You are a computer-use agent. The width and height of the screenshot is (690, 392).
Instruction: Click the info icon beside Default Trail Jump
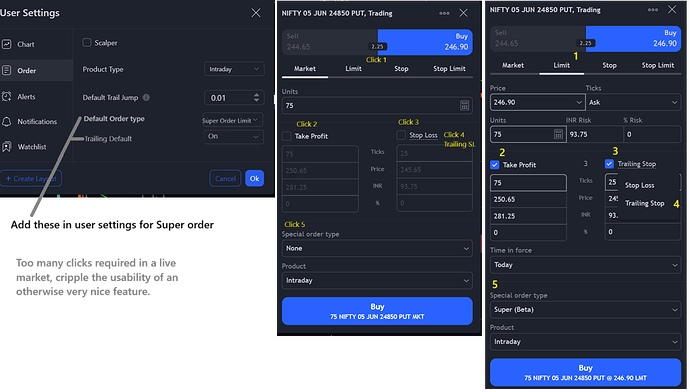[146, 97]
